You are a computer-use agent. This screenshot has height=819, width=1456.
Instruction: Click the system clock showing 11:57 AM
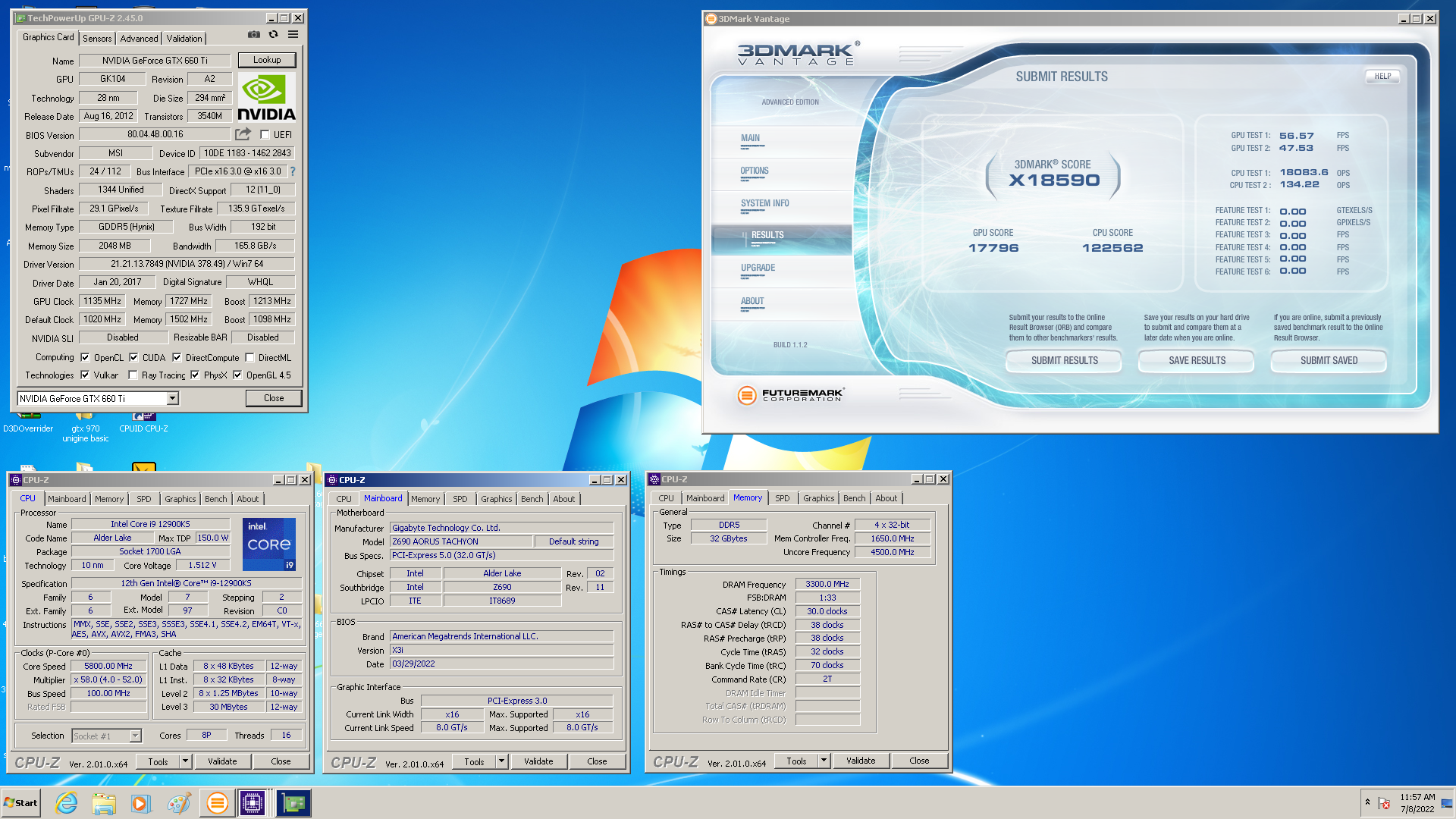tap(1417, 803)
